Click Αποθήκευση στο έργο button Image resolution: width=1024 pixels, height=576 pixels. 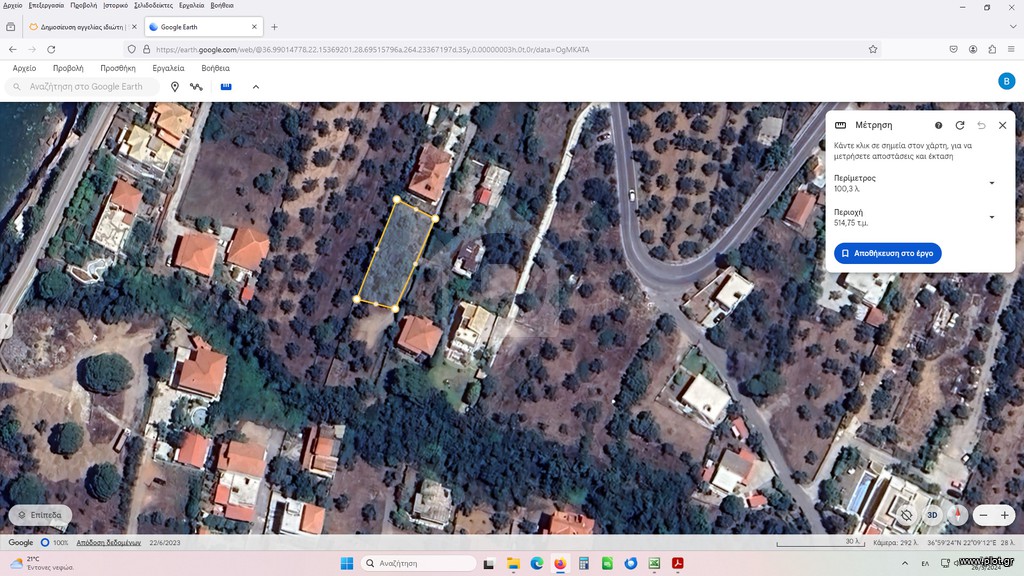coord(888,253)
